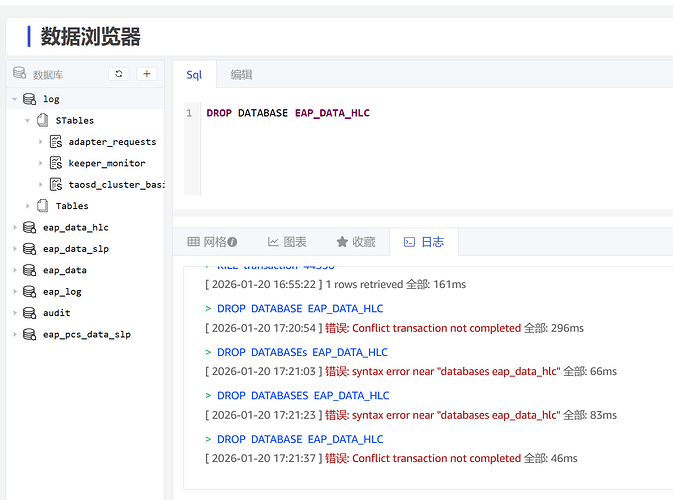Viewport: 673px width, 500px height.
Task: Expand the Tables tree node
Action: pyautogui.click(x=28, y=206)
